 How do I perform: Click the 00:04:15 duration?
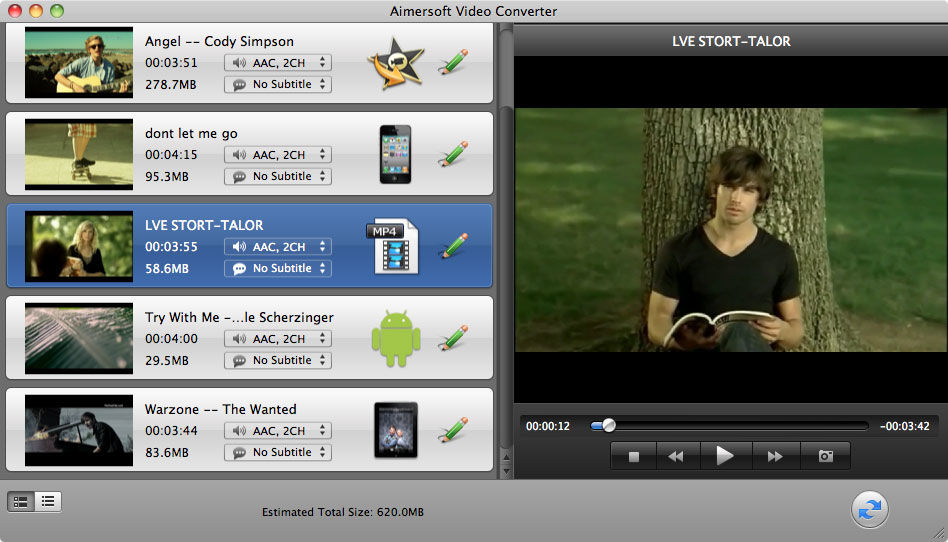[171, 155]
